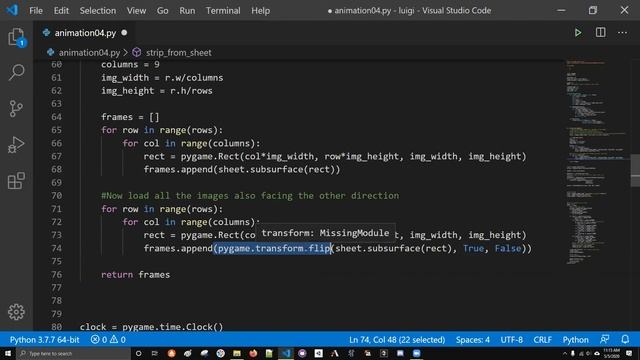This screenshot has width=640, height=360.
Task: Open Cortana circle on the taskbar
Action: tap(138, 353)
